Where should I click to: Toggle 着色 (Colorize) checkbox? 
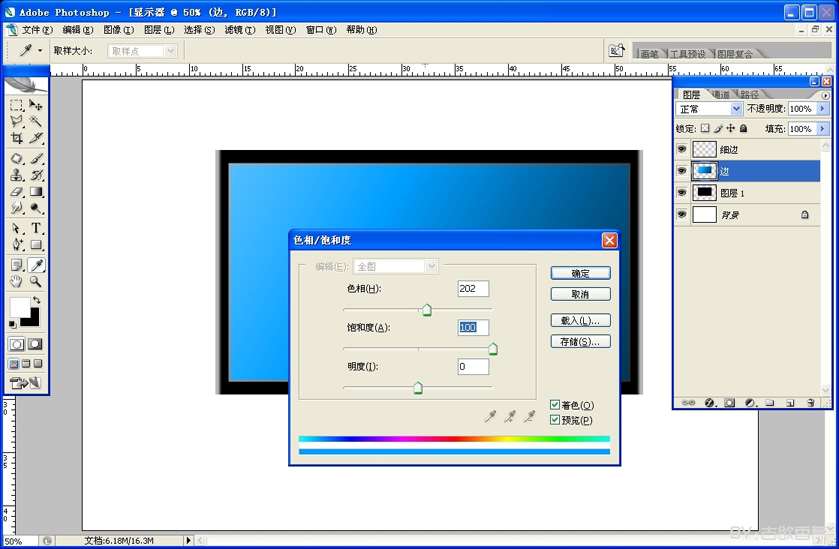(555, 405)
